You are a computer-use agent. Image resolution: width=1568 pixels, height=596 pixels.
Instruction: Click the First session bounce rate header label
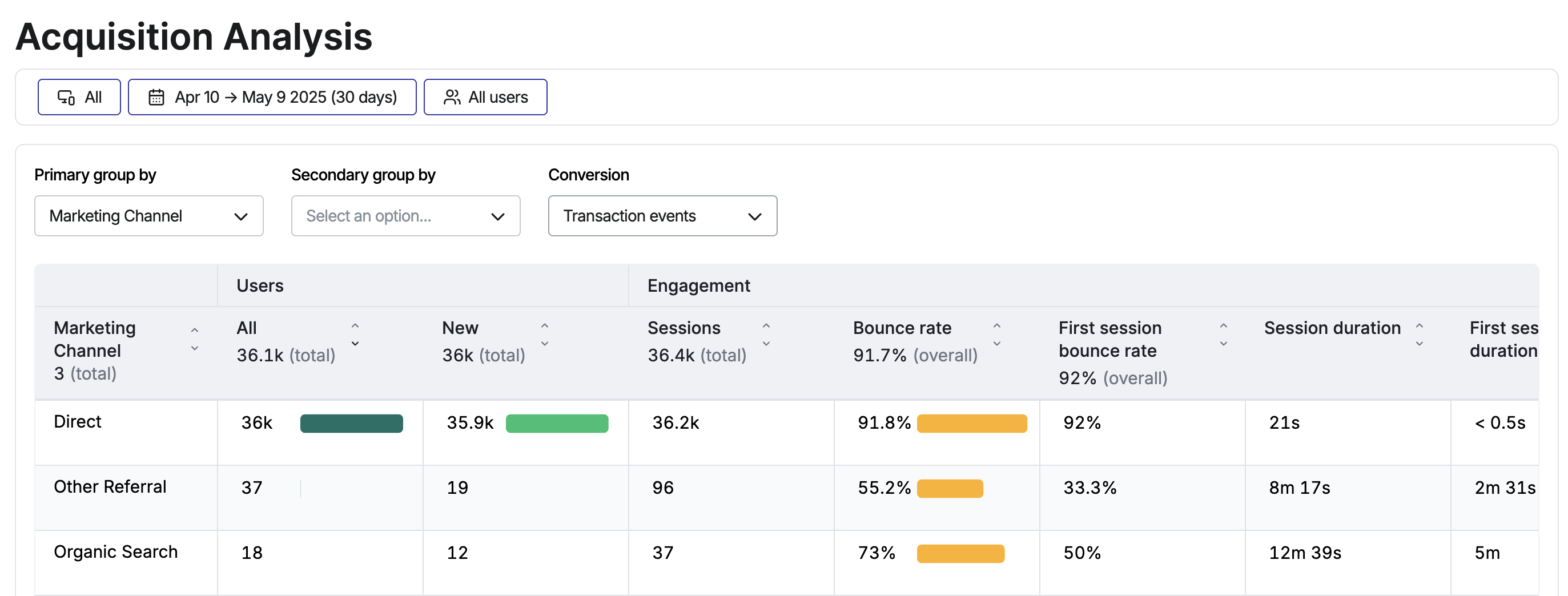[1109, 339]
